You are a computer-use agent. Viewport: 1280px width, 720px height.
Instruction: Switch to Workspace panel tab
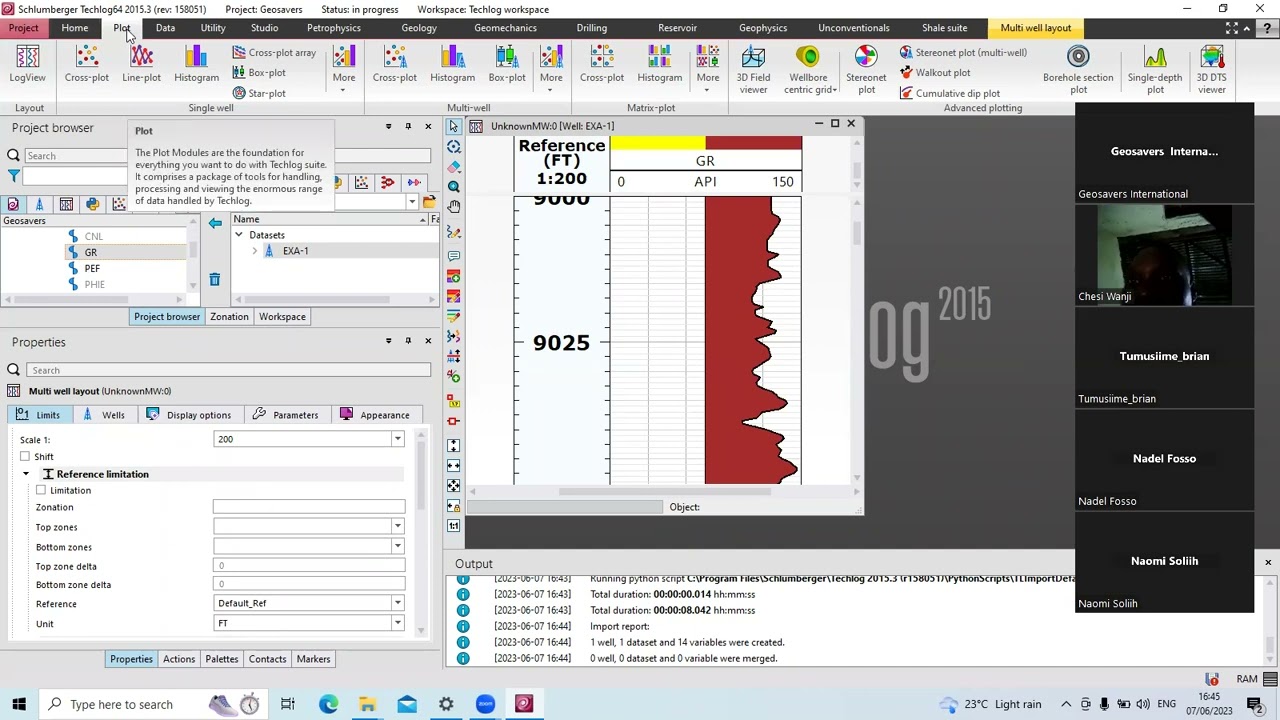pos(282,317)
